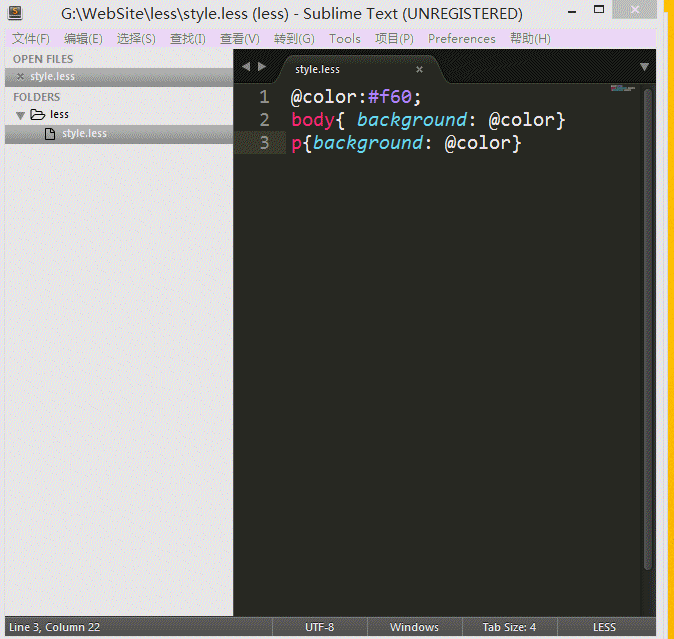Image resolution: width=674 pixels, height=639 pixels.
Task: Maximize the Sublime Text window
Action: pos(599,9)
